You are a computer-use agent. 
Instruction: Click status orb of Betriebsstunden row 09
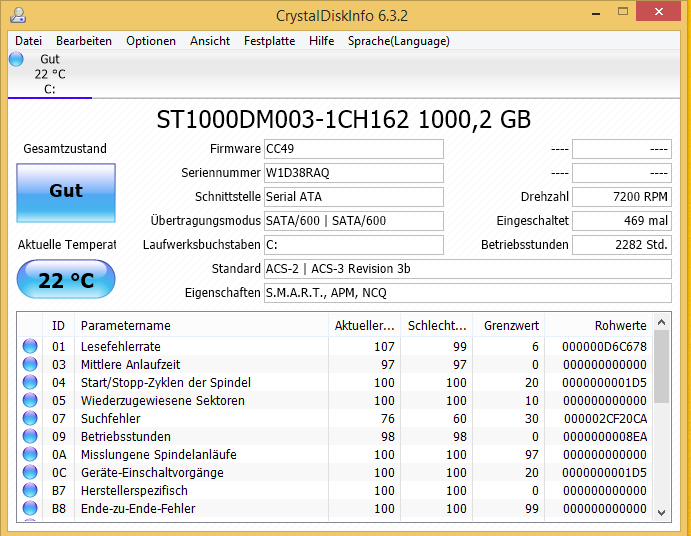pos(30,436)
